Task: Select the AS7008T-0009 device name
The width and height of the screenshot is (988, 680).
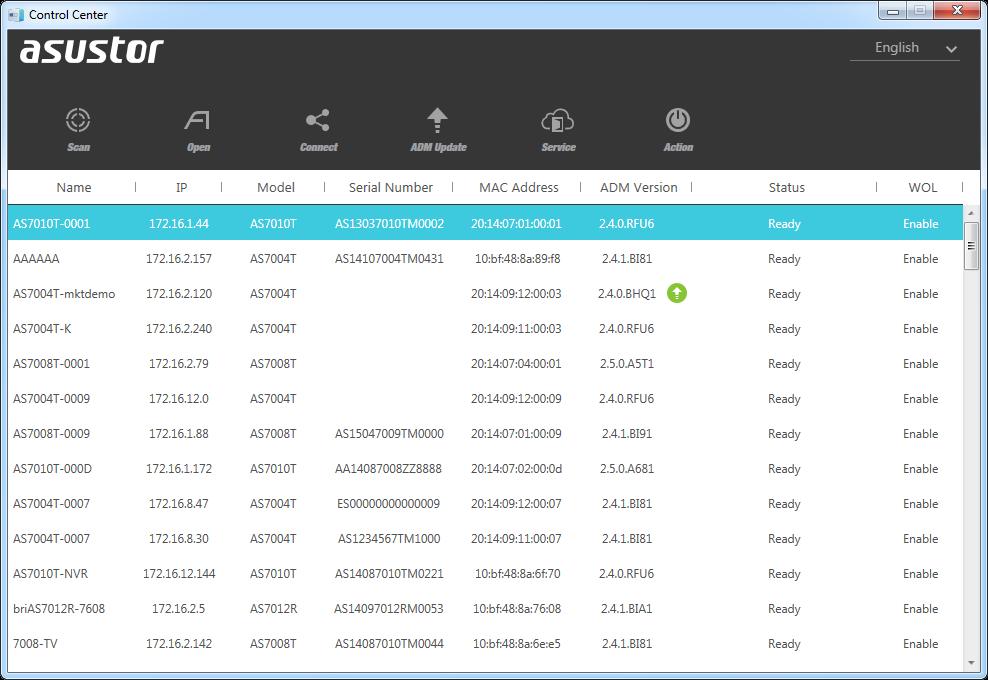Action: (x=52, y=434)
